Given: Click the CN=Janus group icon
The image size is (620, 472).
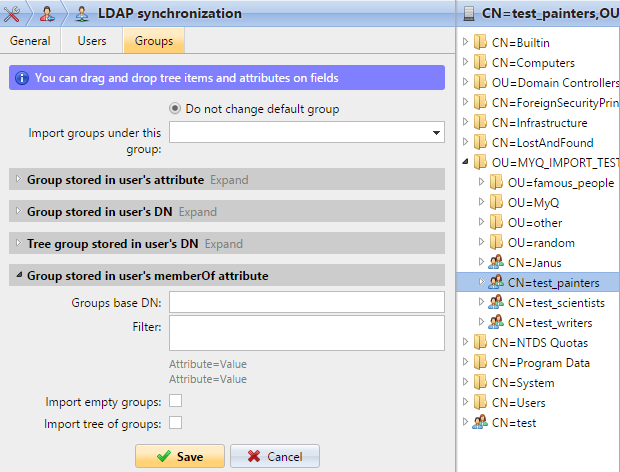Looking at the screenshot, I should coord(495,263).
